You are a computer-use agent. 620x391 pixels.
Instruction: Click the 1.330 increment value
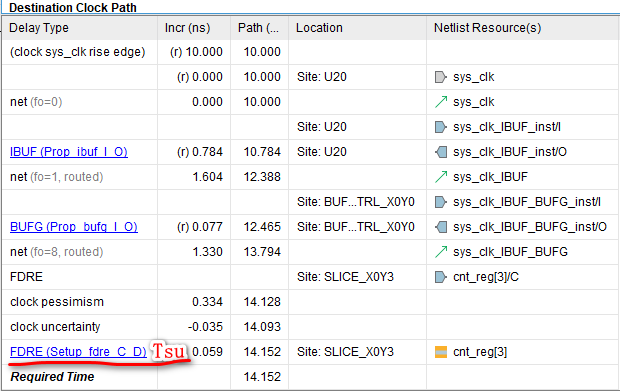pyautogui.click(x=208, y=252)
